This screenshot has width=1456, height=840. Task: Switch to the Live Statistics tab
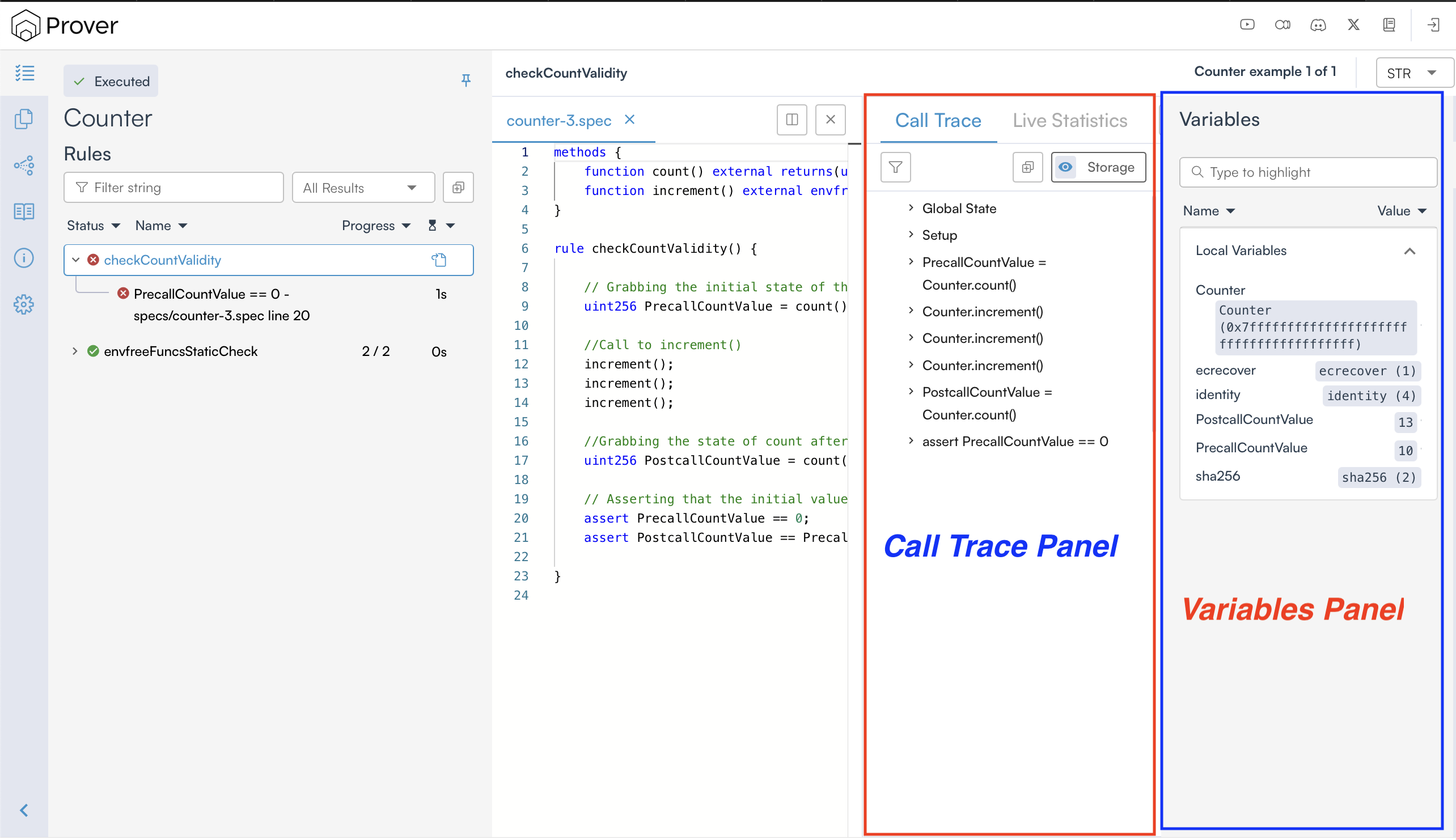(1069, 120)
